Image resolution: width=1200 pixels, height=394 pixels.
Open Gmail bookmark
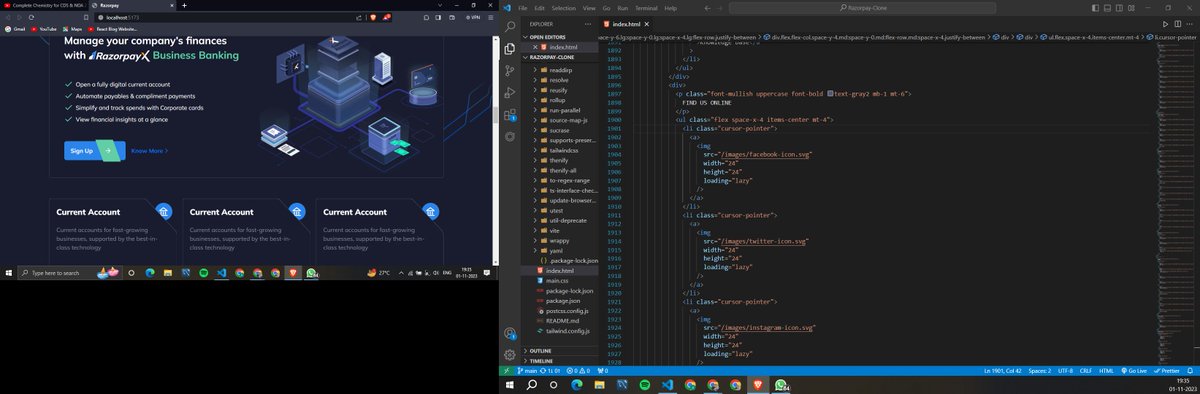tap(15, 29)
